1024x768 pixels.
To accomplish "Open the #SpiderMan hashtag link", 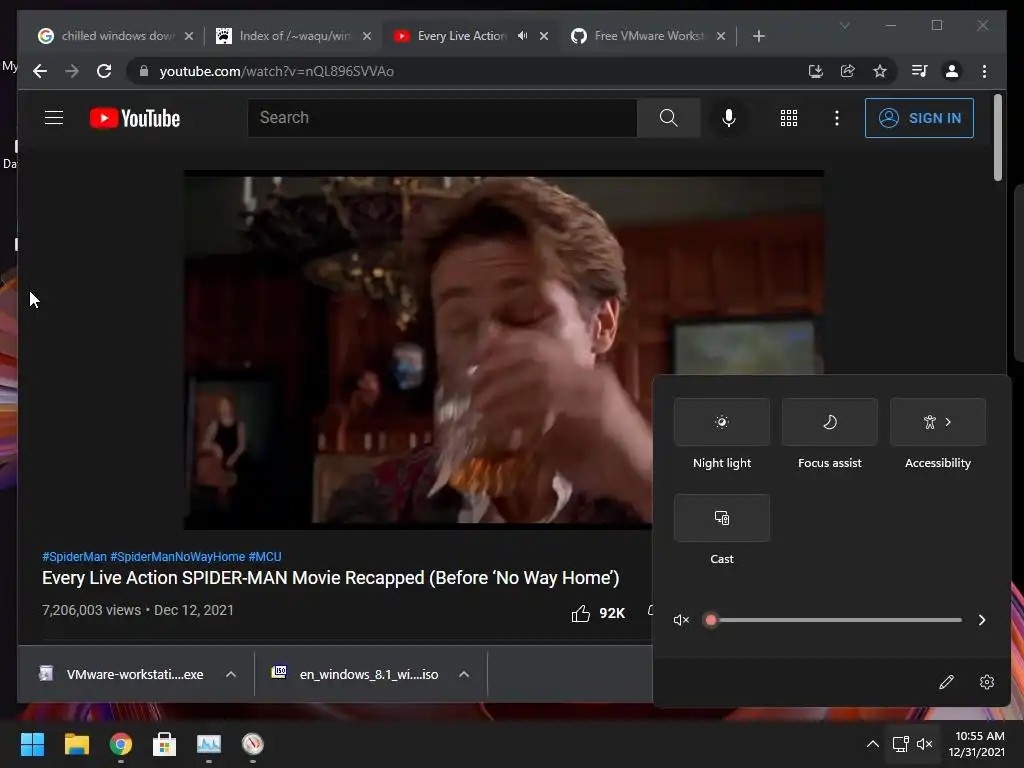I will pos(74,556).
